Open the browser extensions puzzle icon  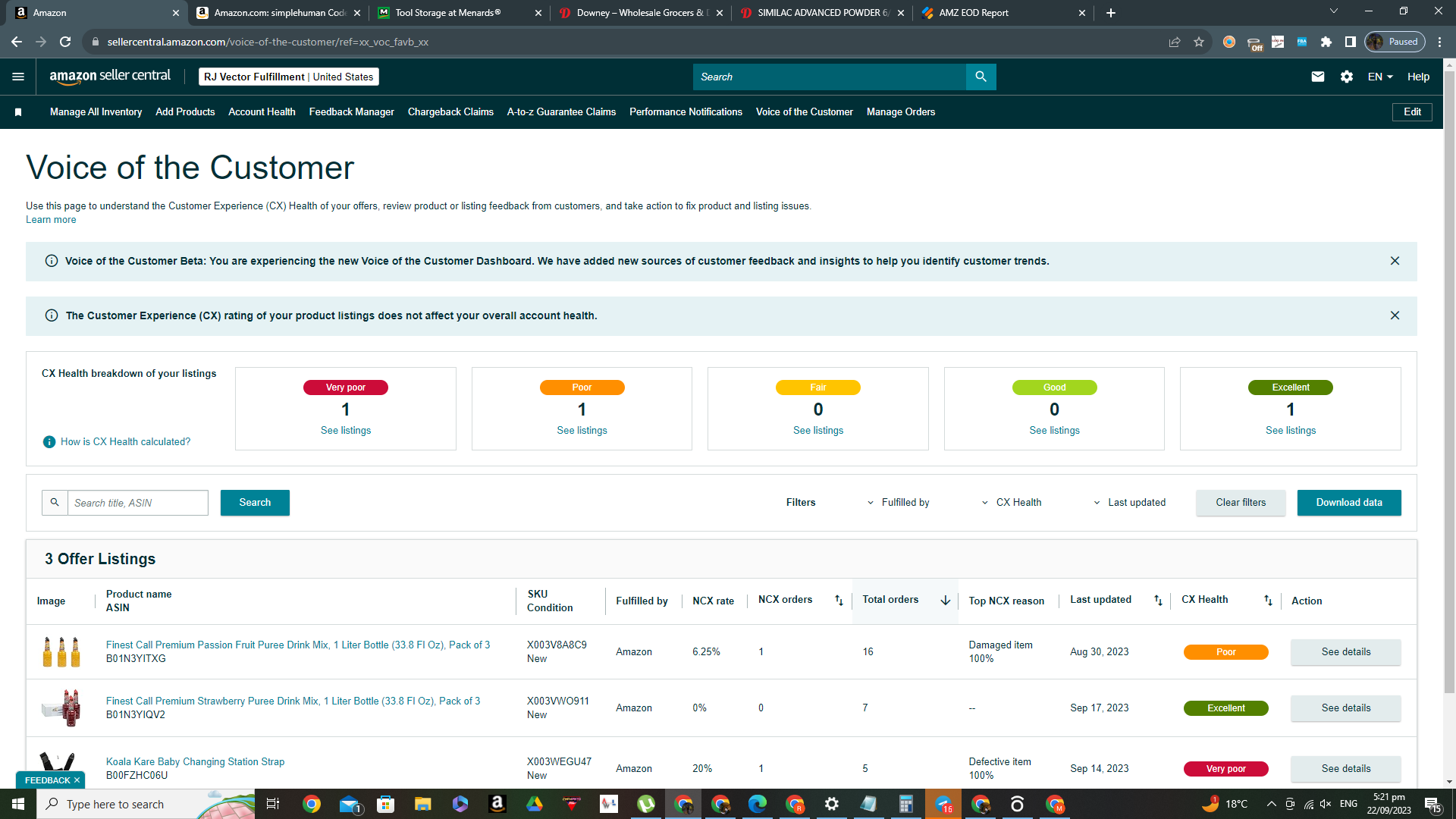[x=1326, y=42]
